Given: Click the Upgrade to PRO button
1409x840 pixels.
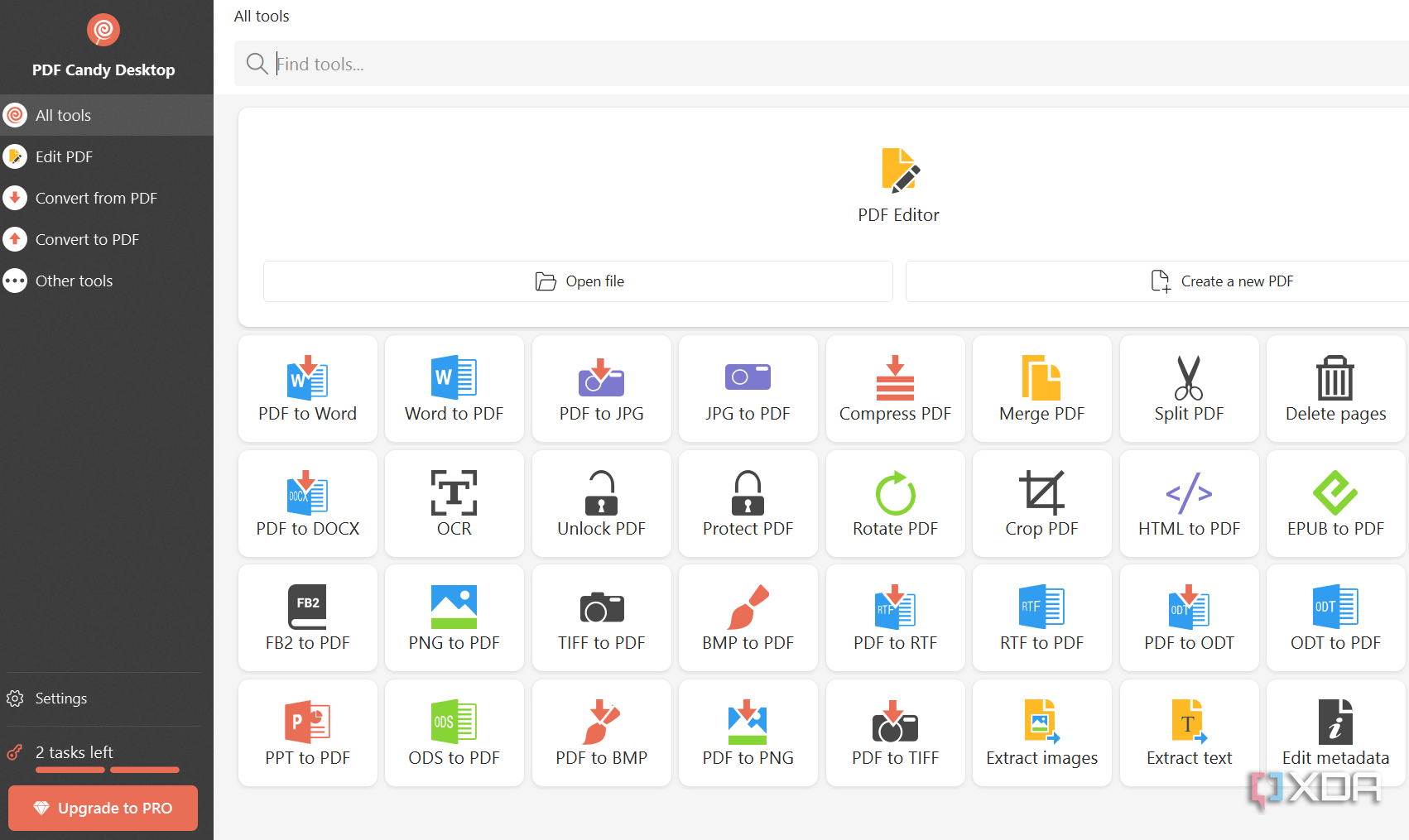Looking at the screenshot, I should pos(103,808).
